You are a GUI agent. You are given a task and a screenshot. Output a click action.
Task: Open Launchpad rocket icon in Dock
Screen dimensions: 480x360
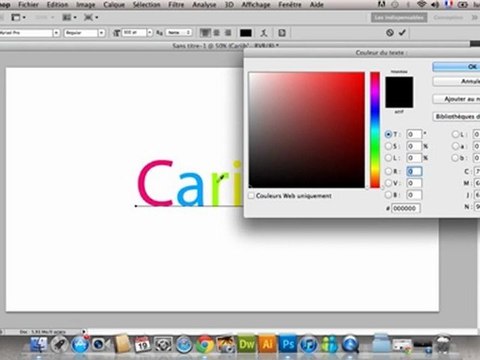tap(59, 344)
